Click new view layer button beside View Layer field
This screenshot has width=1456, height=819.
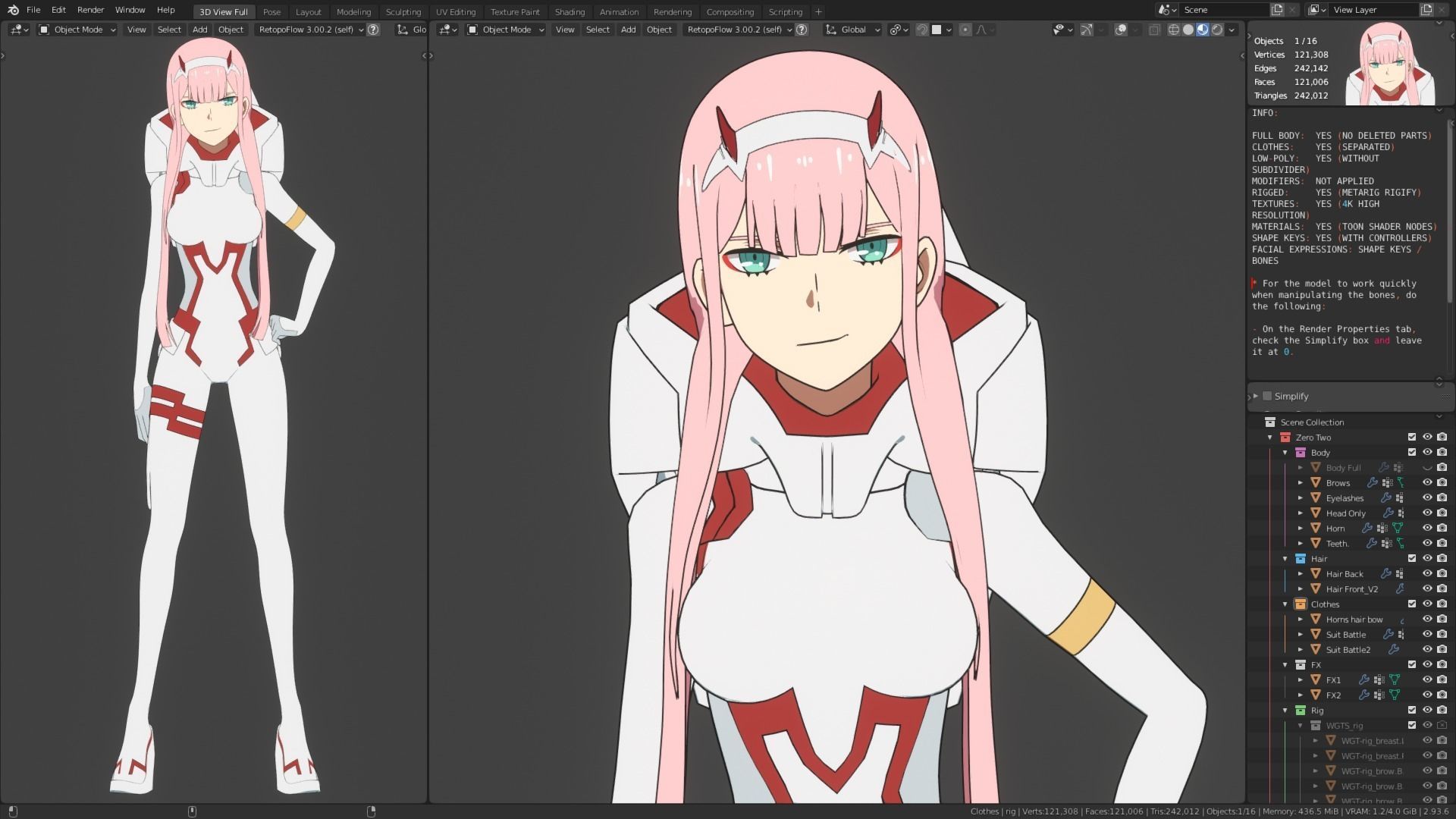pyautogui.click(x=1426, y=10)
